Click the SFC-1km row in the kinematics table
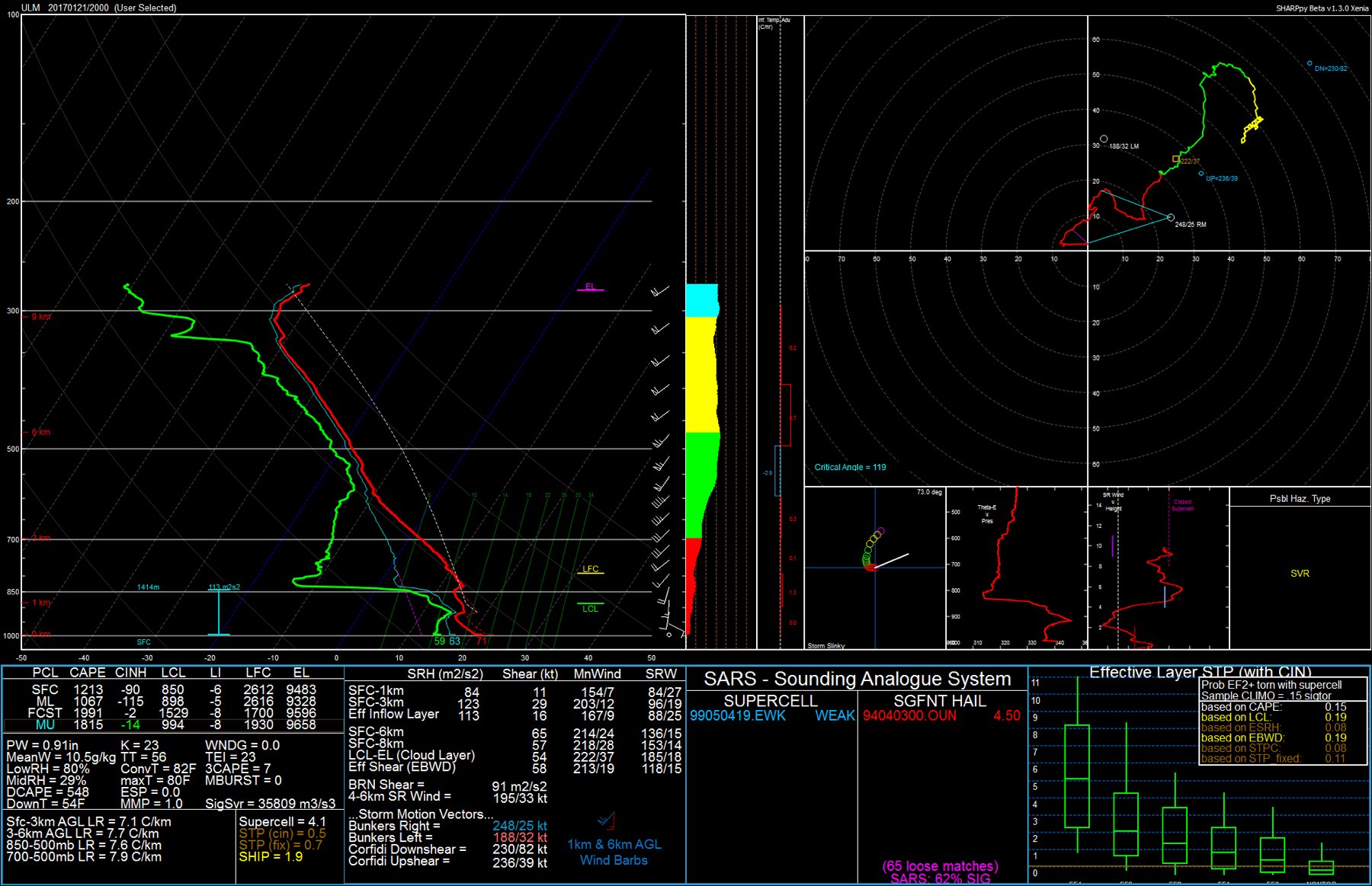 (x=514, y=692)
